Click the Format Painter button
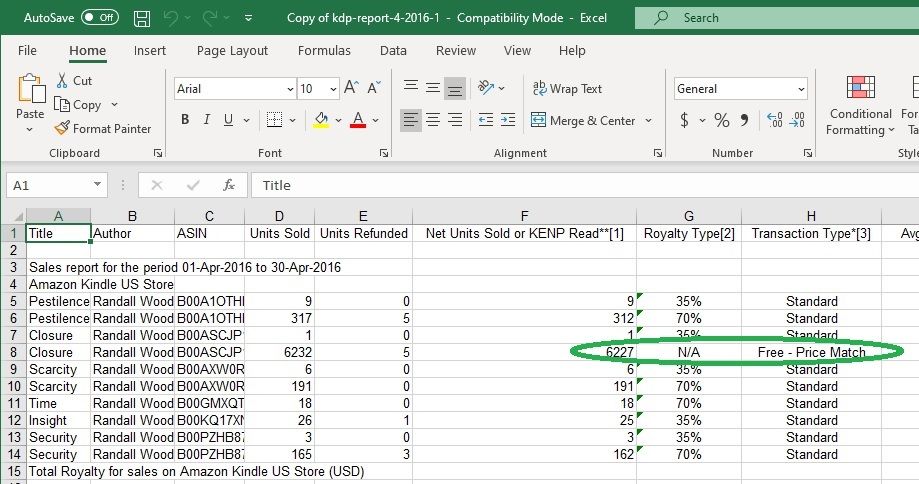Image resolution: width=919 pixels, height=484 pixels. coord(103,128)
